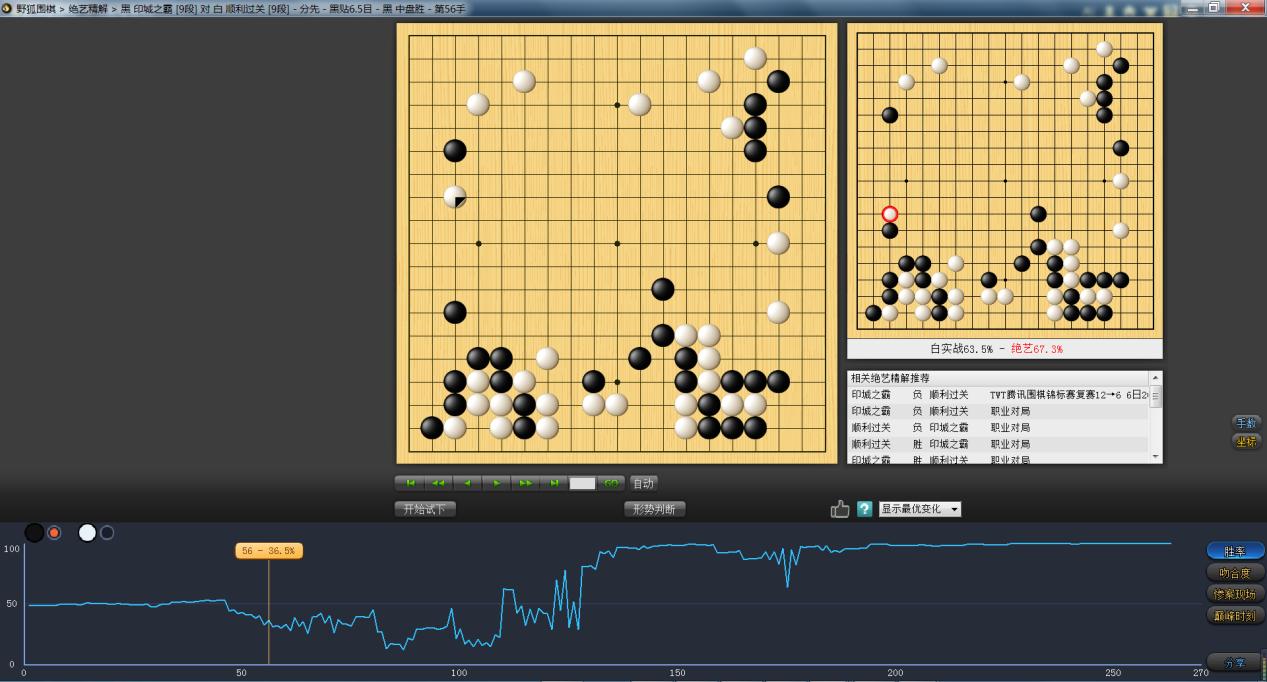Click the thumbs up like icon

tap(840, 509)
